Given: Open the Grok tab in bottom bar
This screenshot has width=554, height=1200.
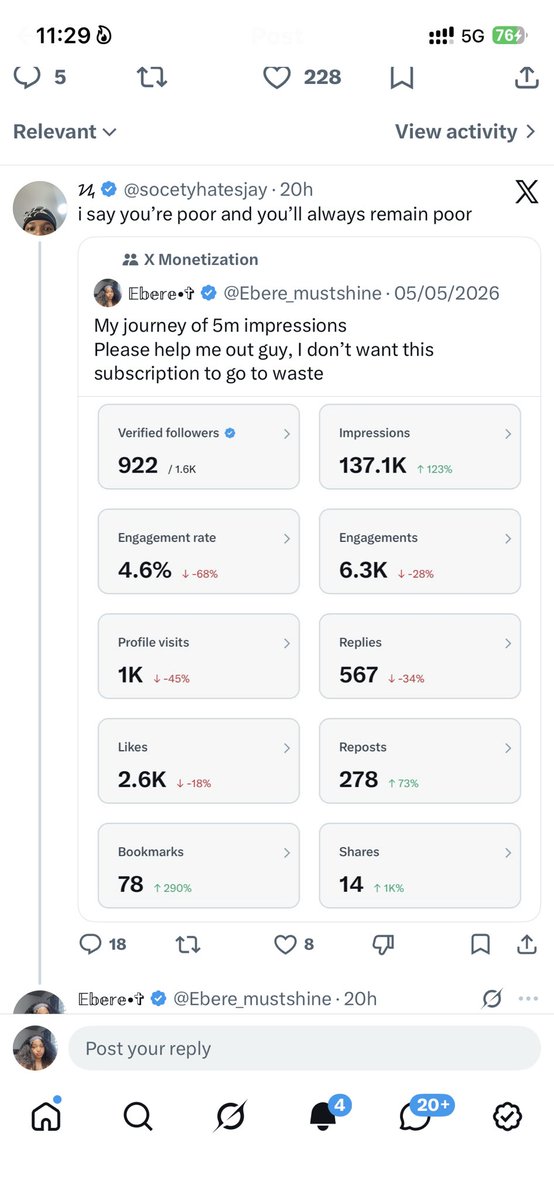Looking at the screenshot, I should (x=230, y=1115).
